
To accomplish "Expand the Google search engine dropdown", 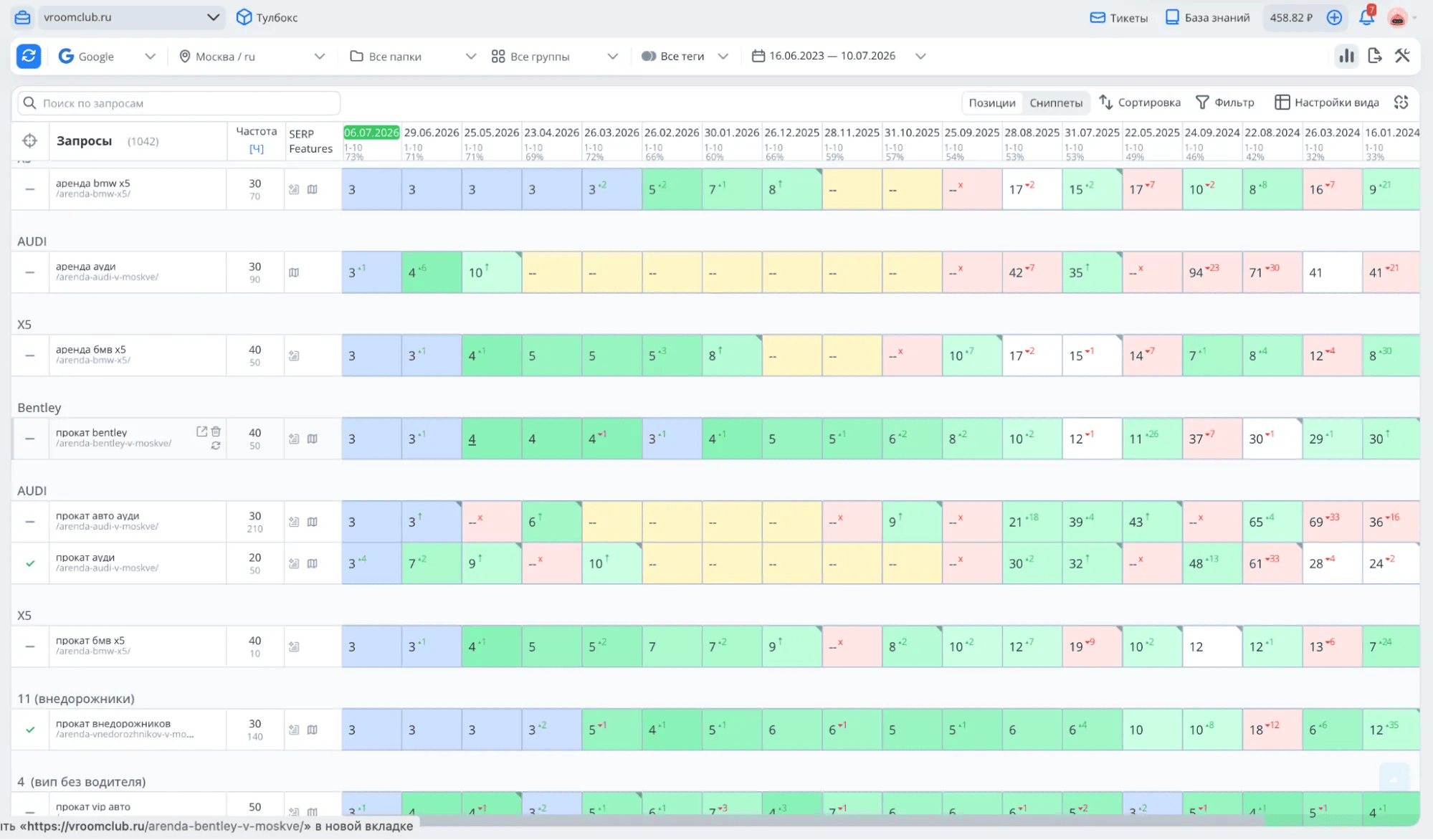I will click(107, 56).
